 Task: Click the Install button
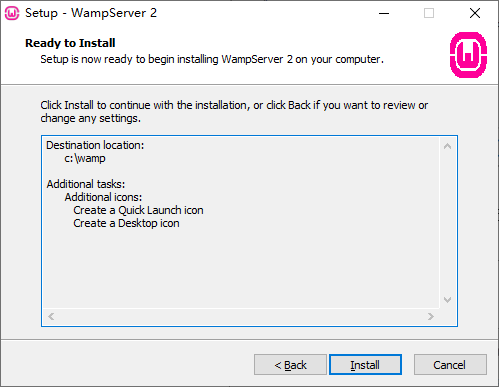[x=365, y=365]
